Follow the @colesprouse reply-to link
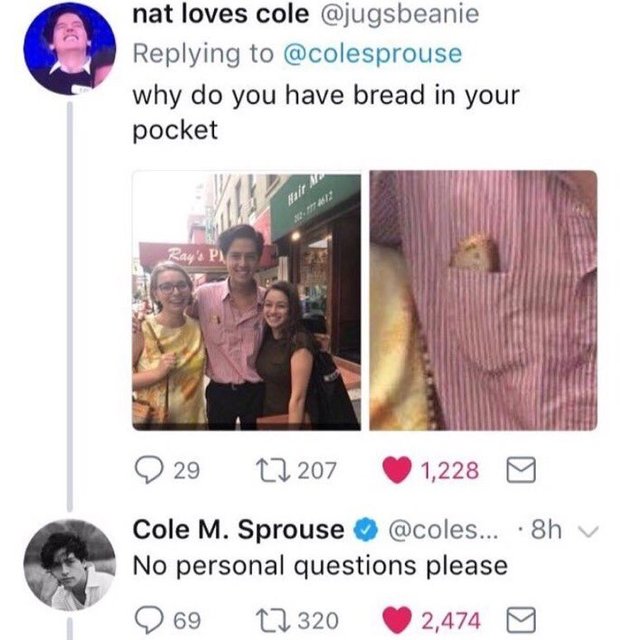This screenshot has width=620, height=640. pyautogui.click(x=375, y=54)
